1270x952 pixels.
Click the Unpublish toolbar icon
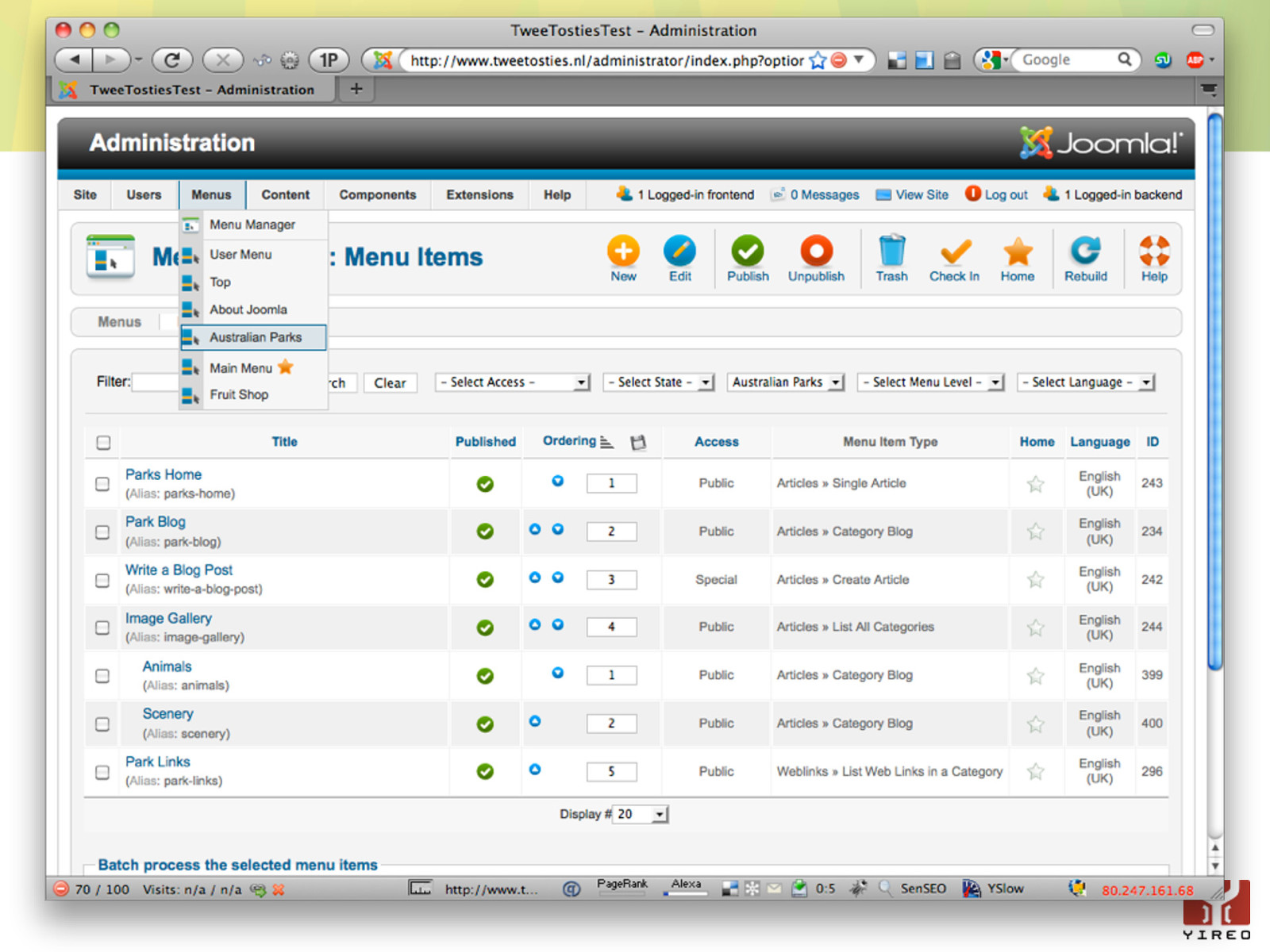click(816, 251)
